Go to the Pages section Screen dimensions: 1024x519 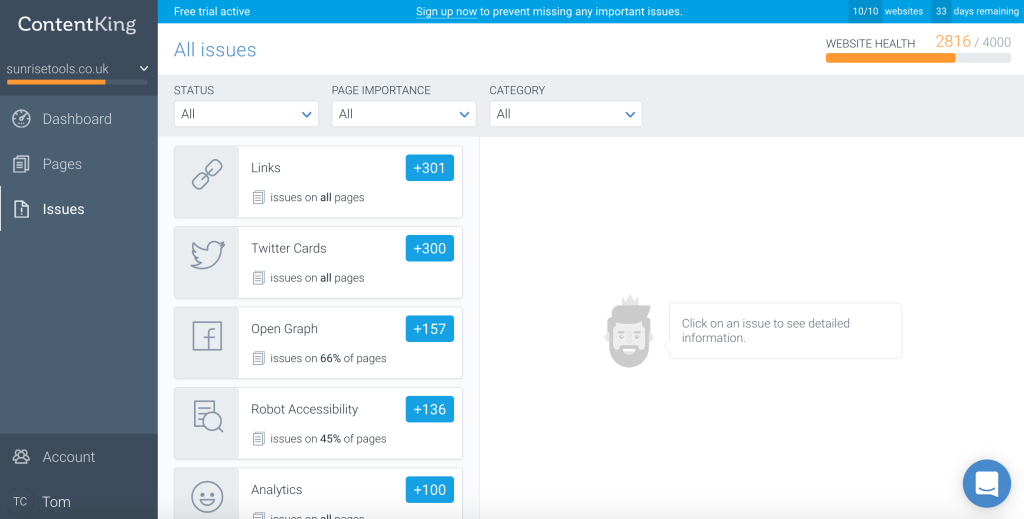(62, 164)
